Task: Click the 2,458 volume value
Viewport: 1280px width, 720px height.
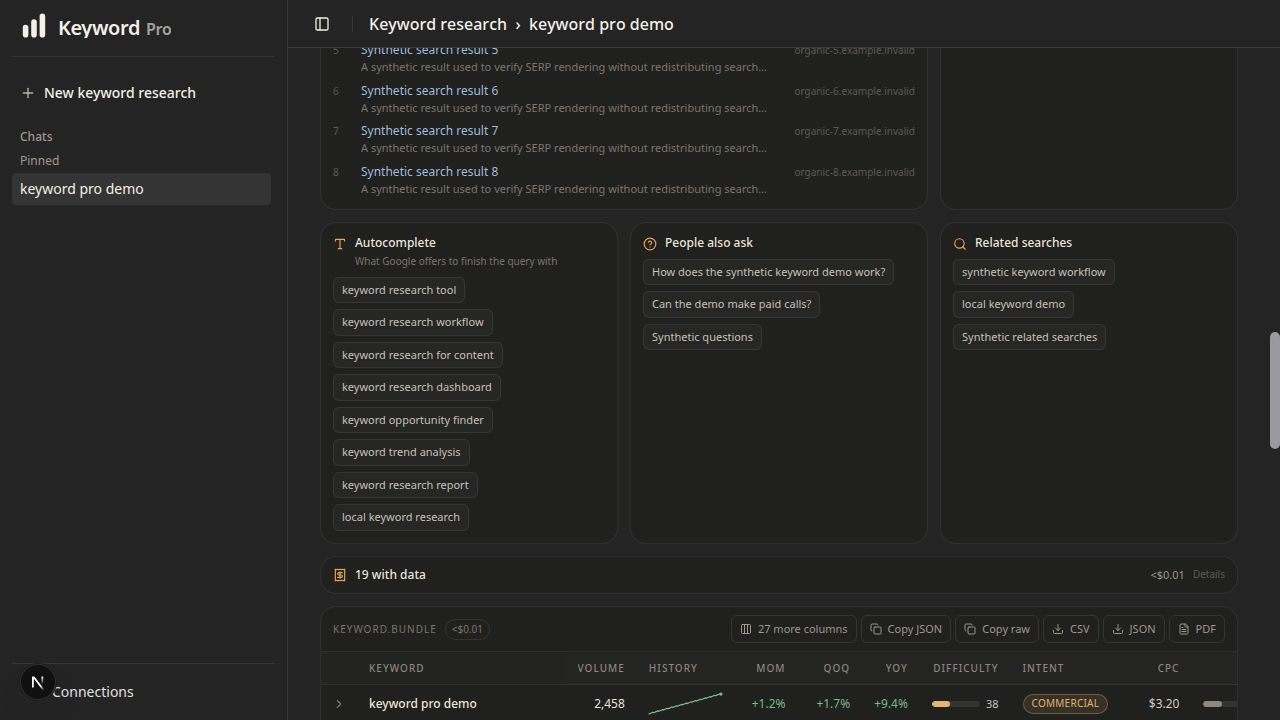Action: 609,704
